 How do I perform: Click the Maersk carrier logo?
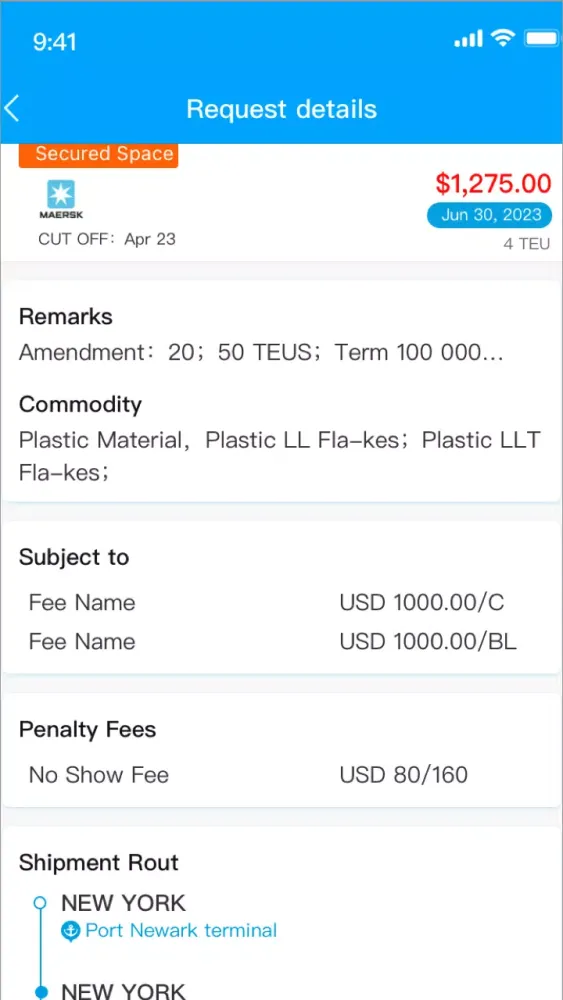tap(61, 200)
